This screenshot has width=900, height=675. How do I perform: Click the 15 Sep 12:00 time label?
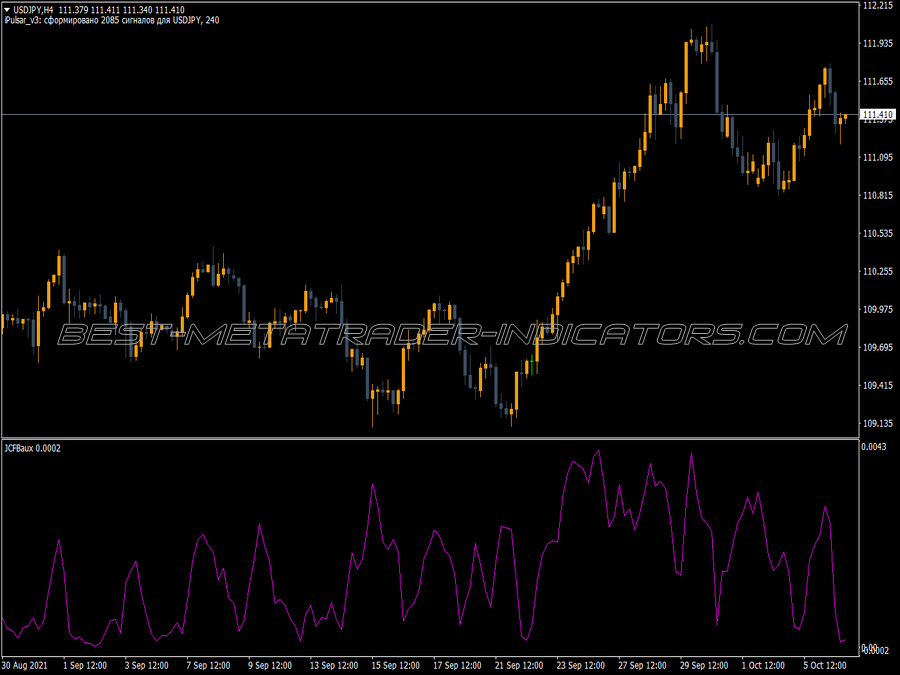click(395, 666)
